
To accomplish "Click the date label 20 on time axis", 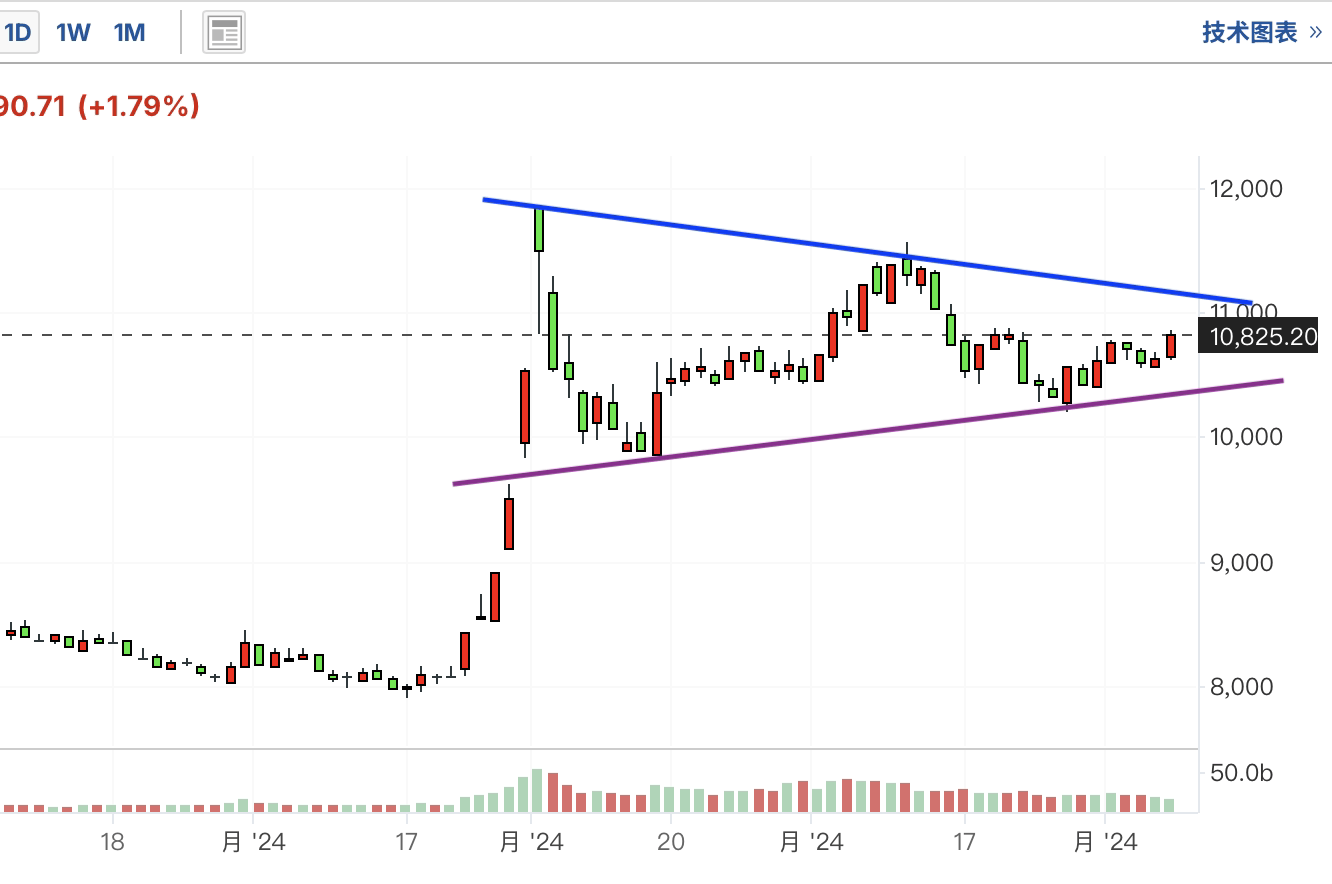I will point(671,842).
